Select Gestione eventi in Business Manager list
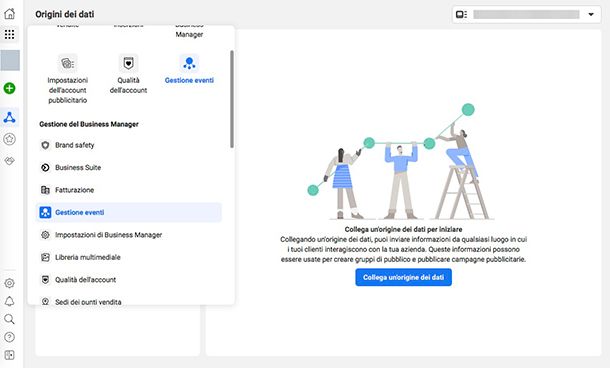 click(128, 212)
